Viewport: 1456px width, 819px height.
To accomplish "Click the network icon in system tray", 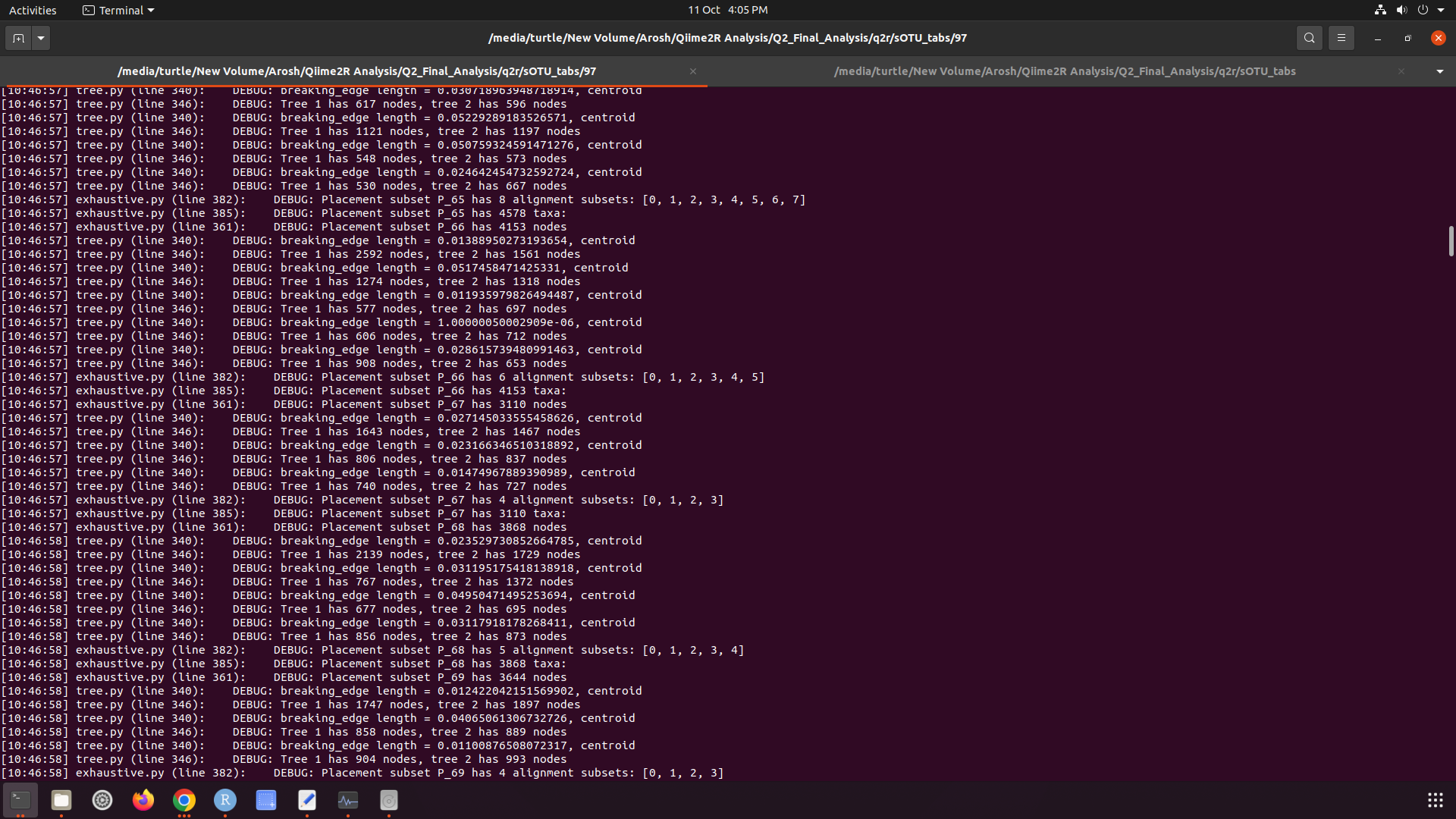I will click(1380, 10).
